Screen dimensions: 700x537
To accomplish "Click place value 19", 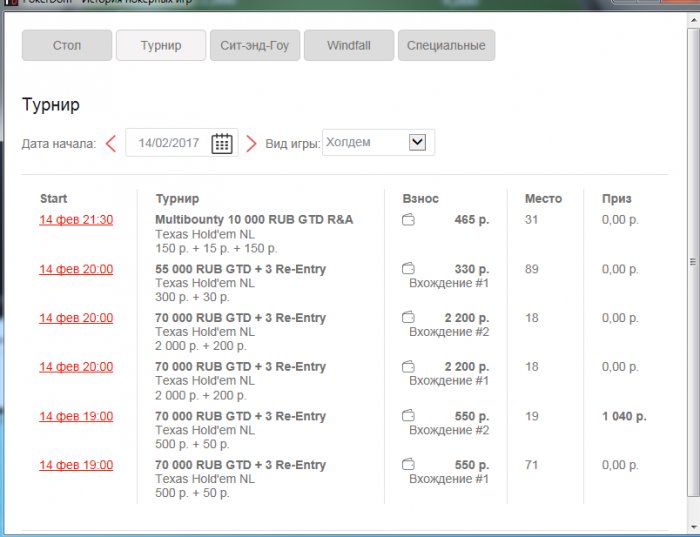I will coord(531,416).
